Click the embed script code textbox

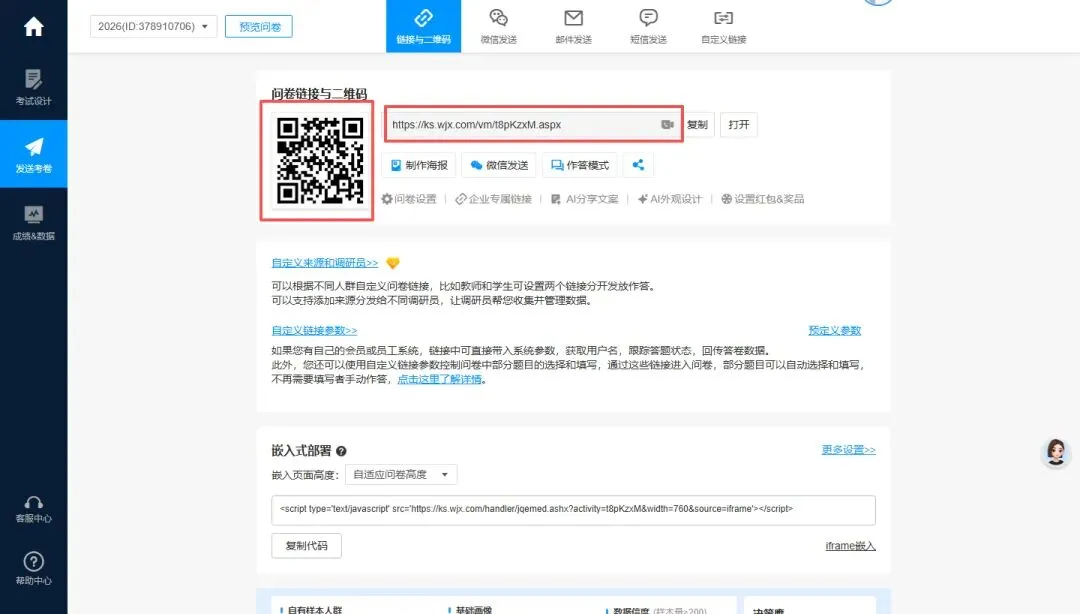[x=573, y=510]
